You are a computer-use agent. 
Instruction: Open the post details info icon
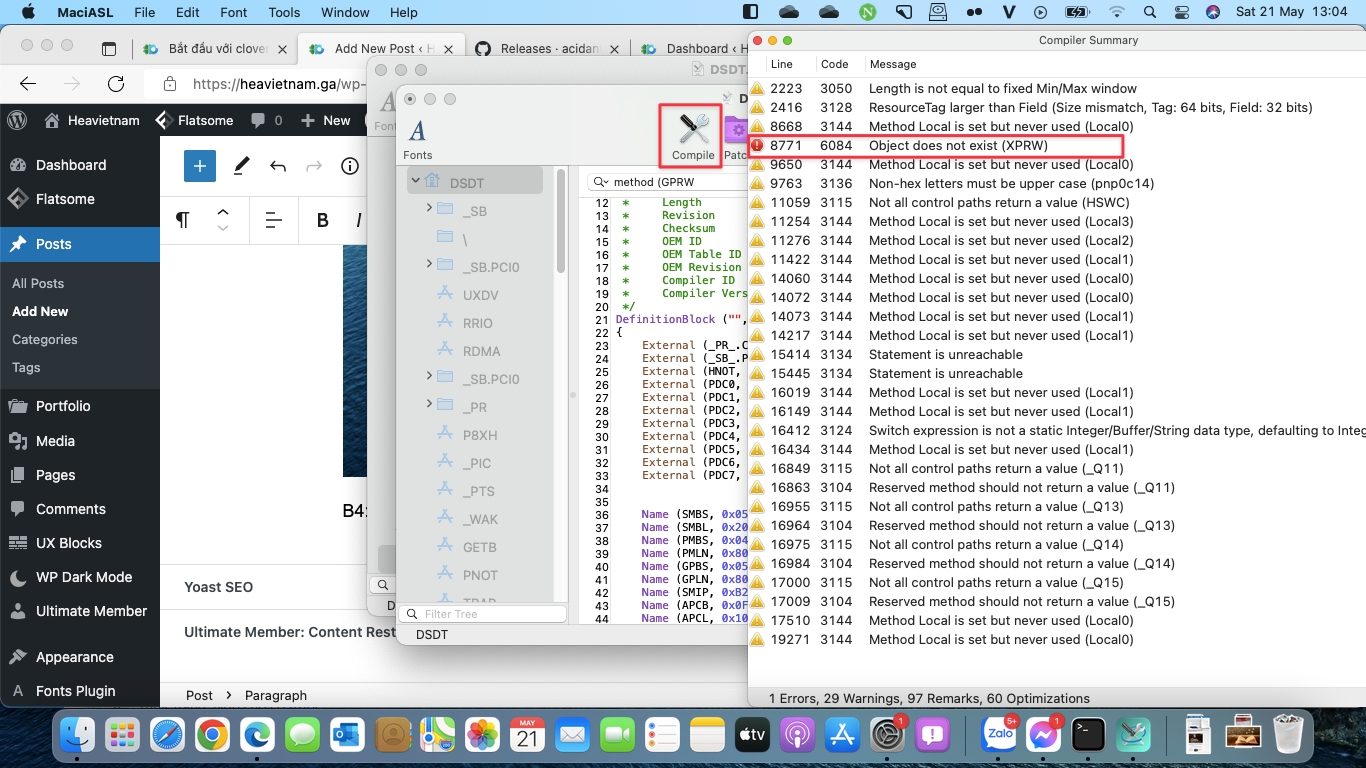pyautogui.click(x=350, y=166)
